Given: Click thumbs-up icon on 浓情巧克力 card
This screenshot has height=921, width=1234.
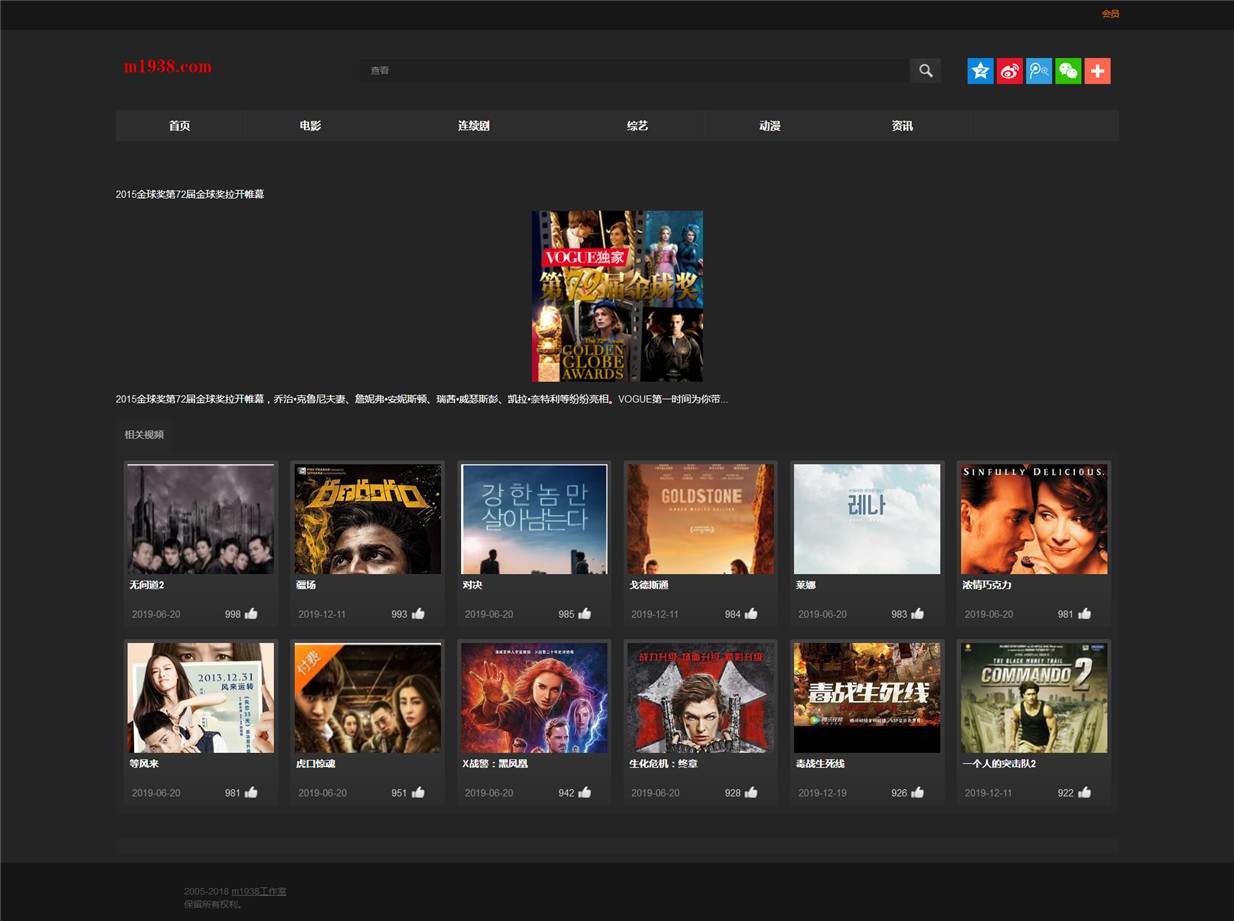Looking at the screenshot, I should click(x=1084, y=614).
